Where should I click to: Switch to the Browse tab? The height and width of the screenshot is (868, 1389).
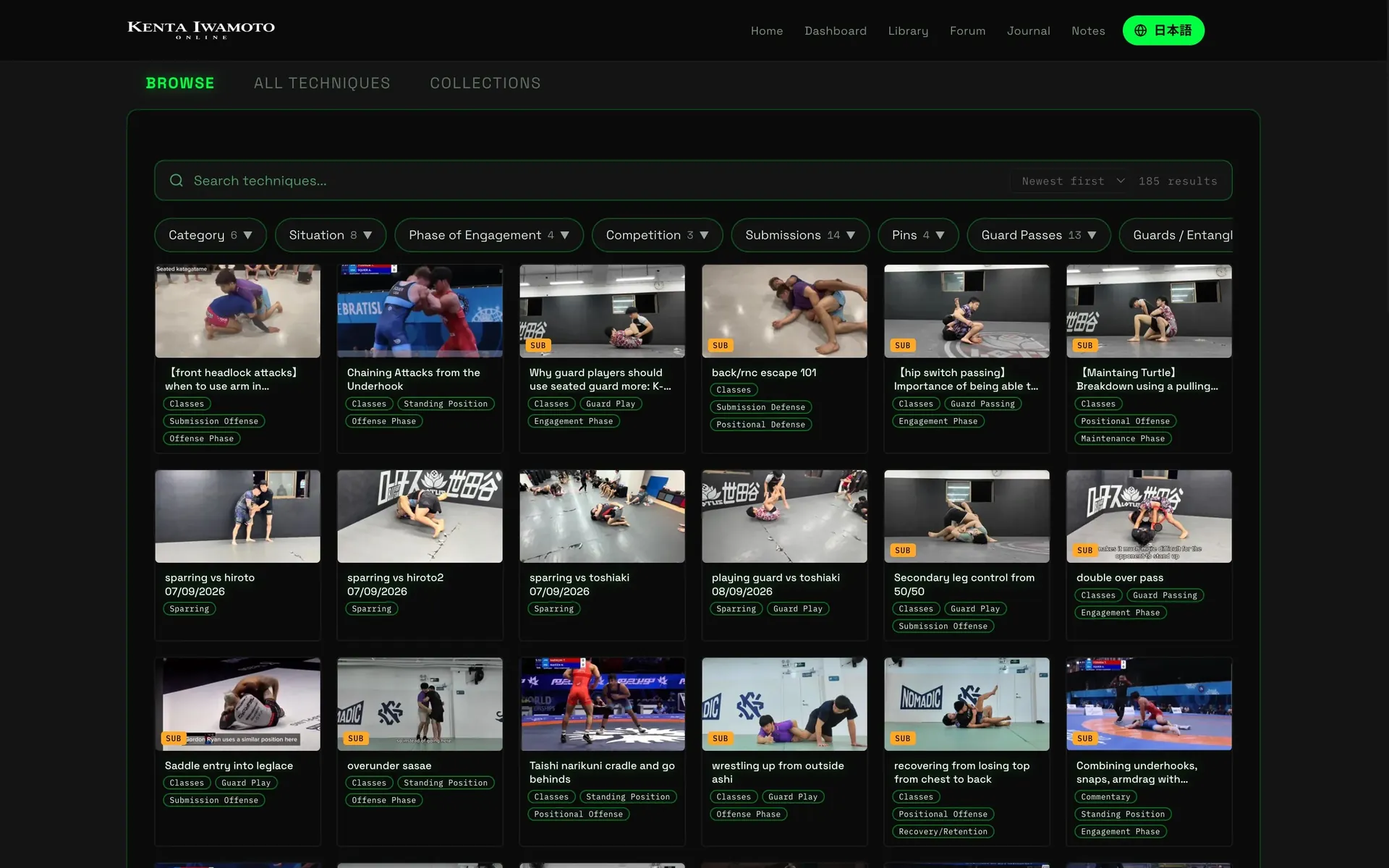point(180,83)
